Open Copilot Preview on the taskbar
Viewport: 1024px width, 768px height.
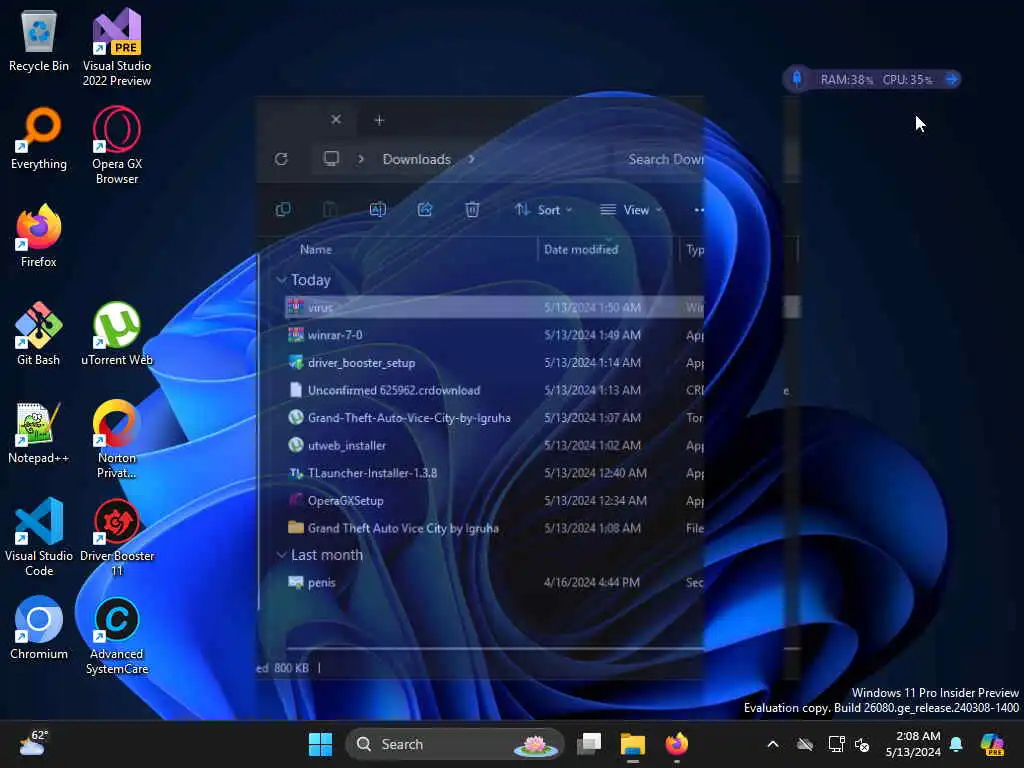993,744
